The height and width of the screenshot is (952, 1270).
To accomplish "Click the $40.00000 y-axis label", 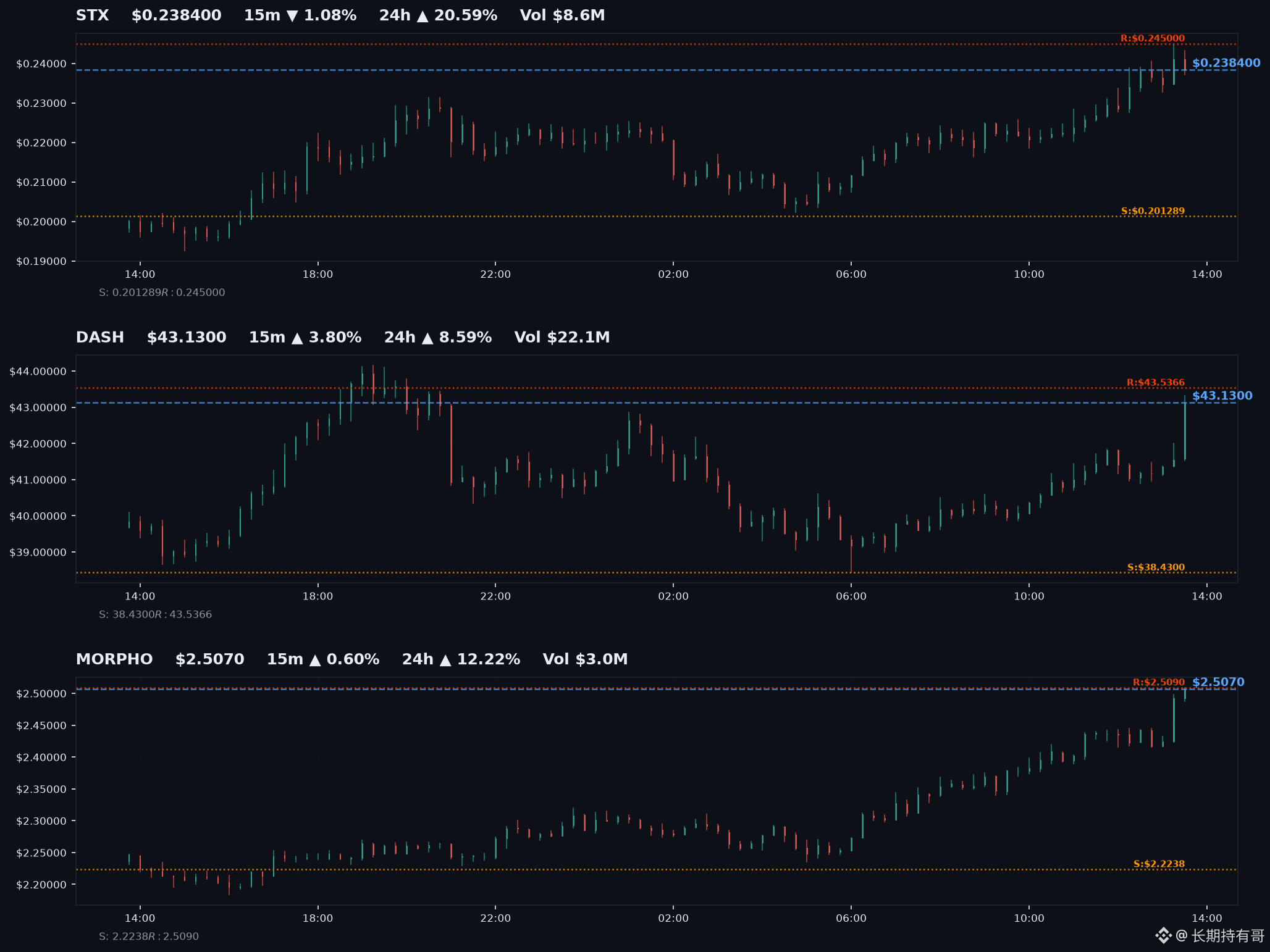I will pos(38,516).
